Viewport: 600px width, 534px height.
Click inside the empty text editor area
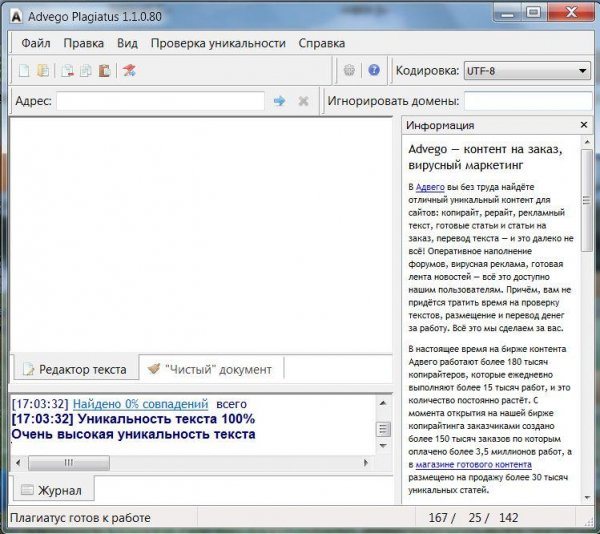201,235
